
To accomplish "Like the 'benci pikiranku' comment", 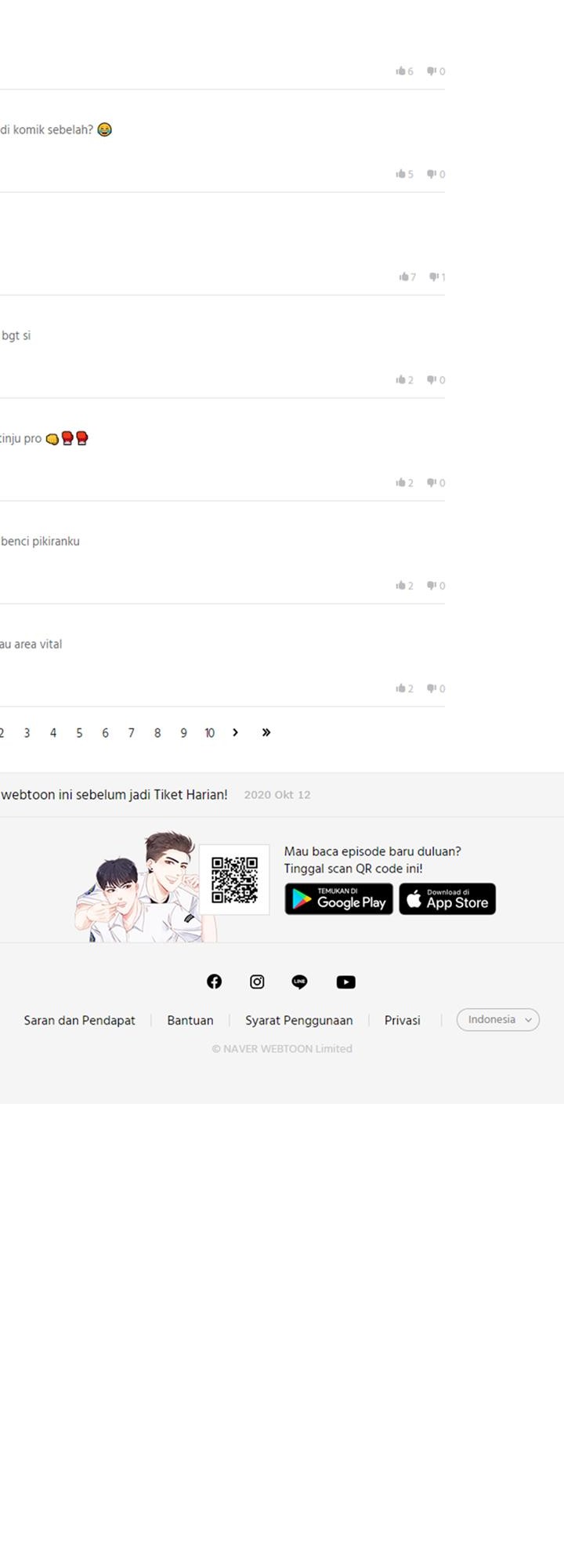I will 404,586.
